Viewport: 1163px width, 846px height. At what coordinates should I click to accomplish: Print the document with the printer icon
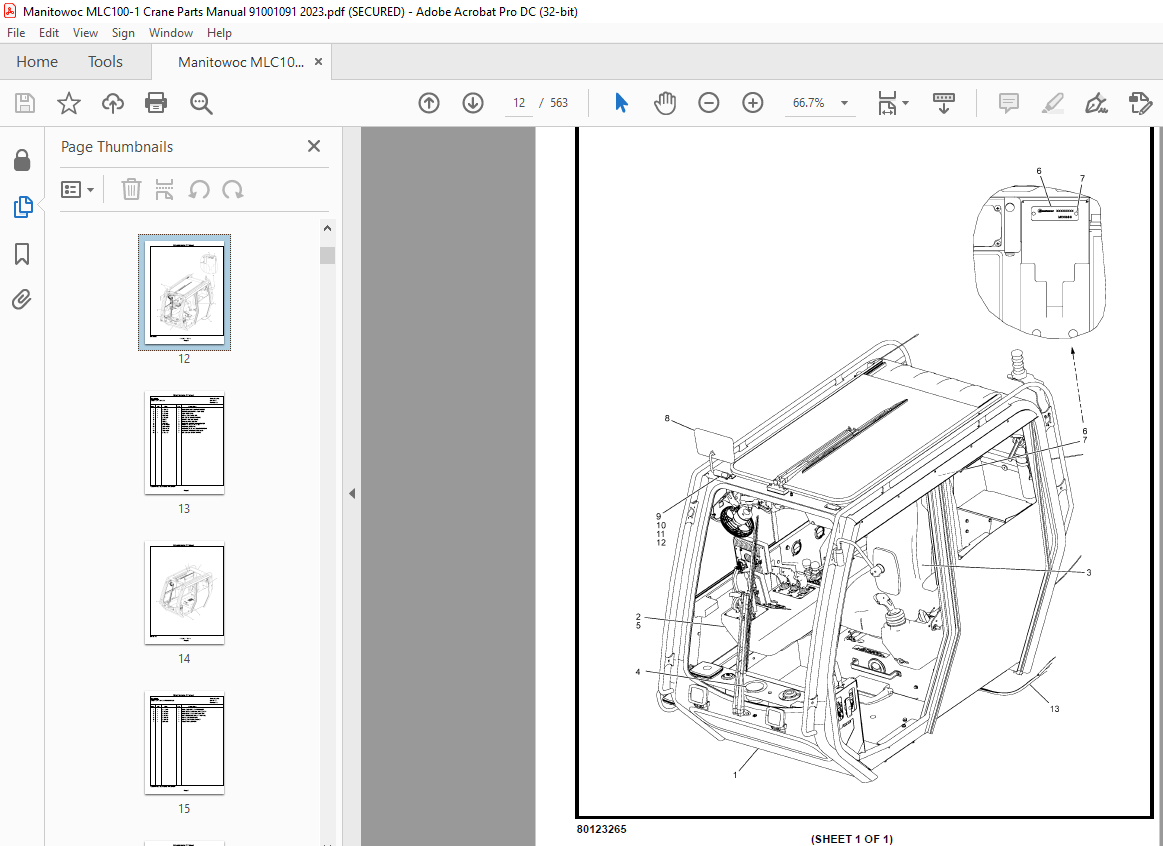(156, 103)
